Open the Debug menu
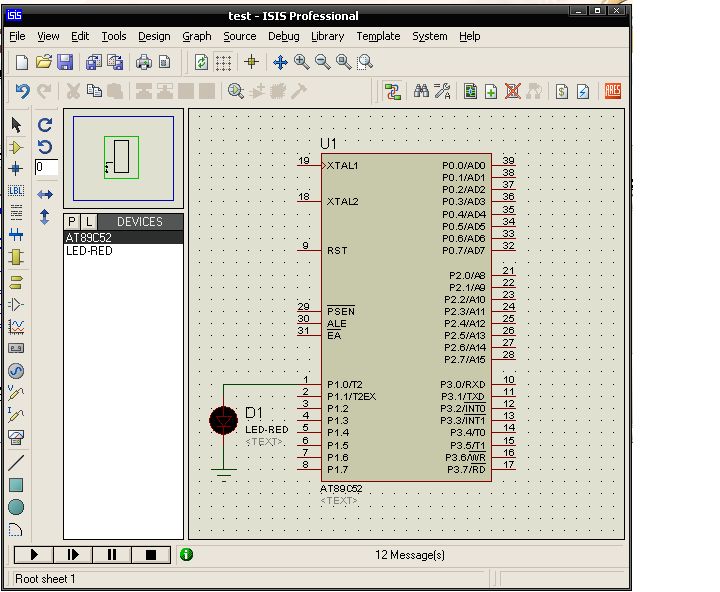 284,36
